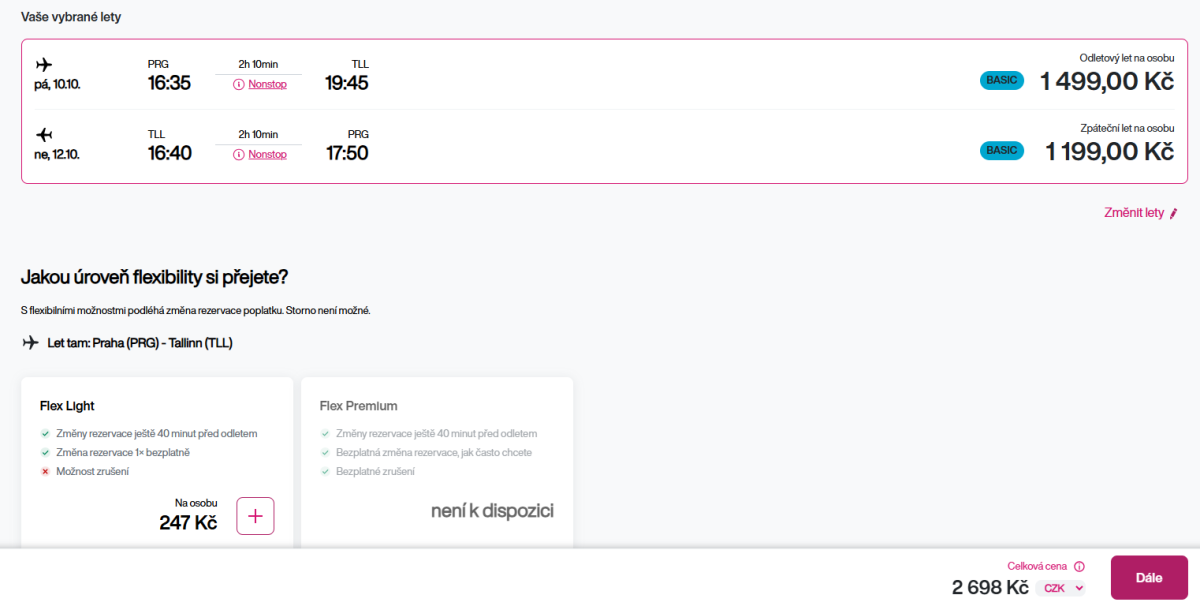The image size is (1200, 606).
Task: Click the return flight Nonstop link
Action: click(x=267, y=155)
